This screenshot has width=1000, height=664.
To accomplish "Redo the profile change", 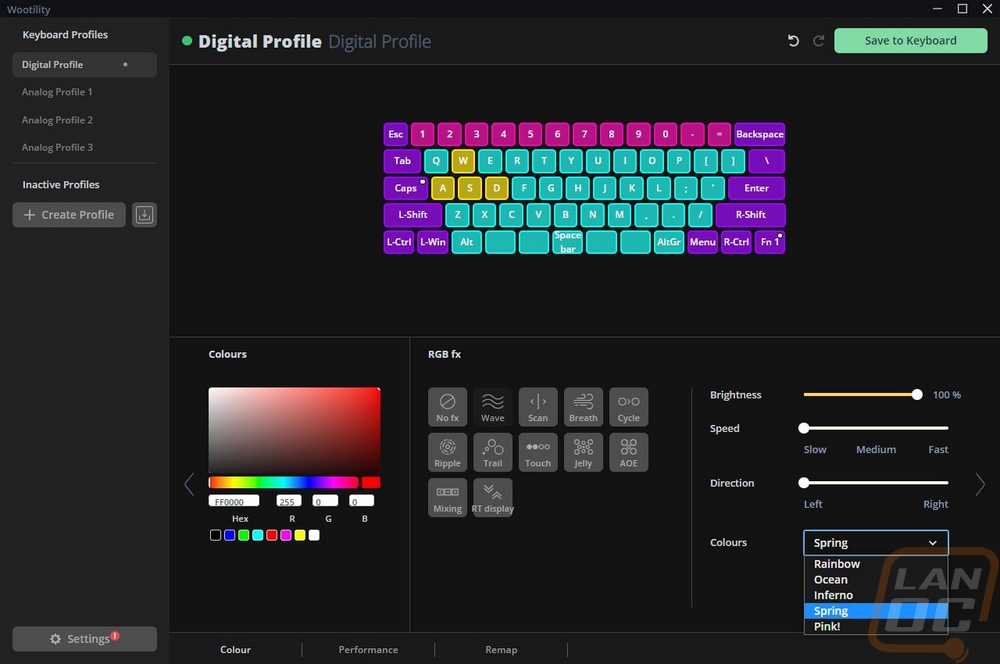I will point(818,41).
